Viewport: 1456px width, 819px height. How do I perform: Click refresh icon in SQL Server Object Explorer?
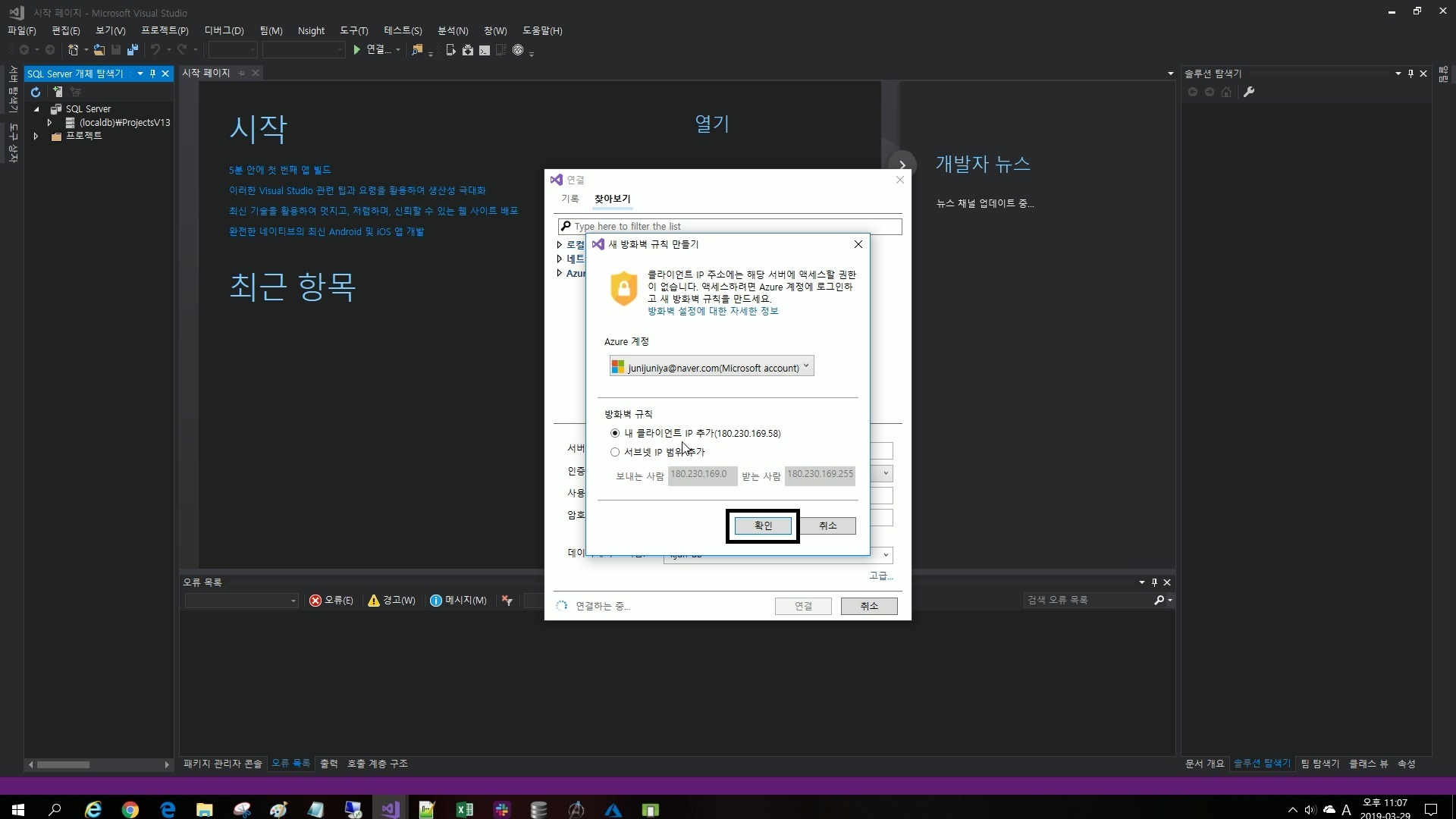pos(36,92)
